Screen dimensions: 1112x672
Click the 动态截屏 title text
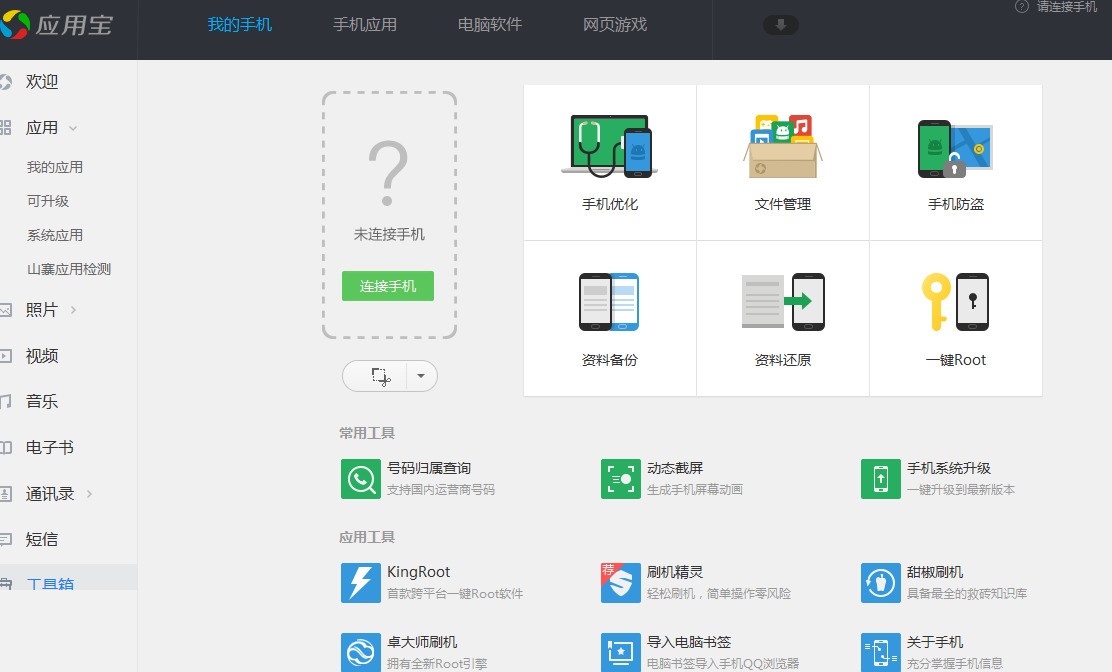(x=675, y=469)
